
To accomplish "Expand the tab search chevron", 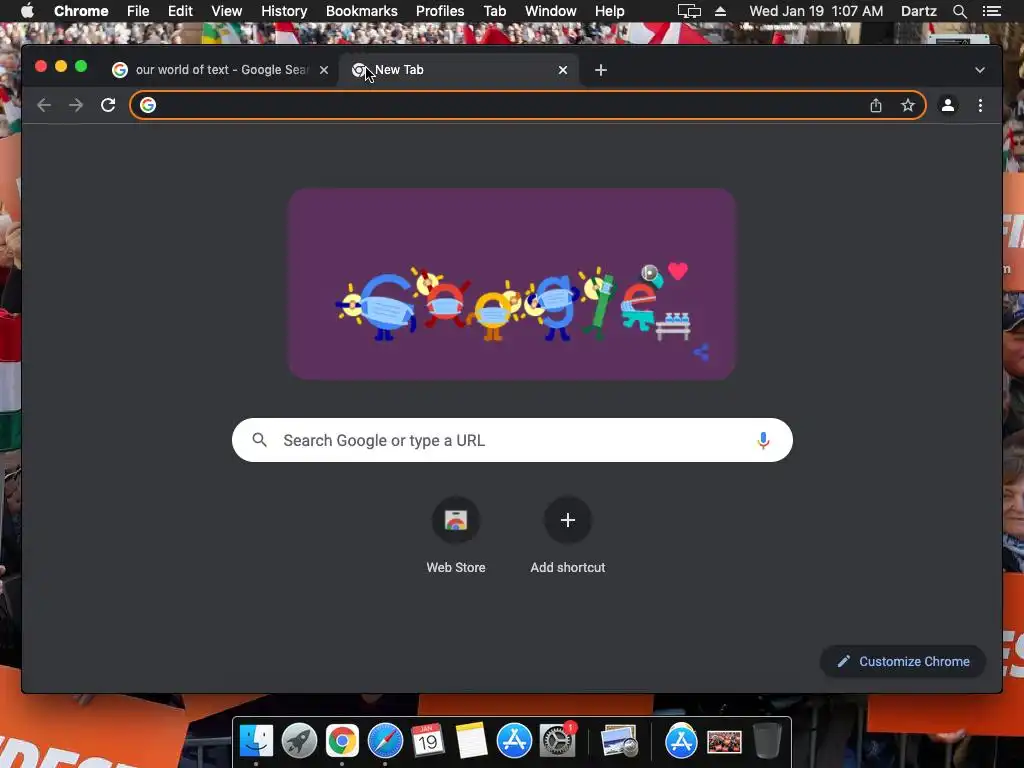I will coord(980,70).
